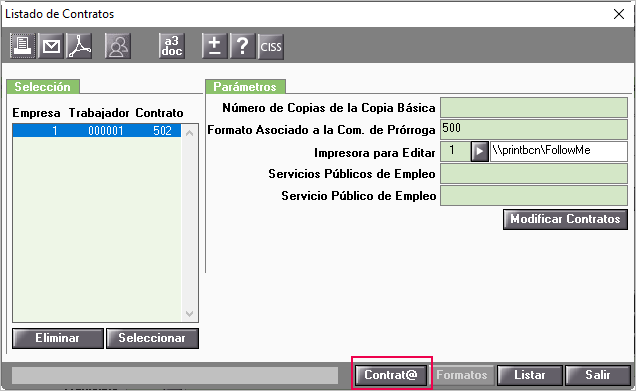Click the printer icon in the toolbar

(x=23, y=46)
